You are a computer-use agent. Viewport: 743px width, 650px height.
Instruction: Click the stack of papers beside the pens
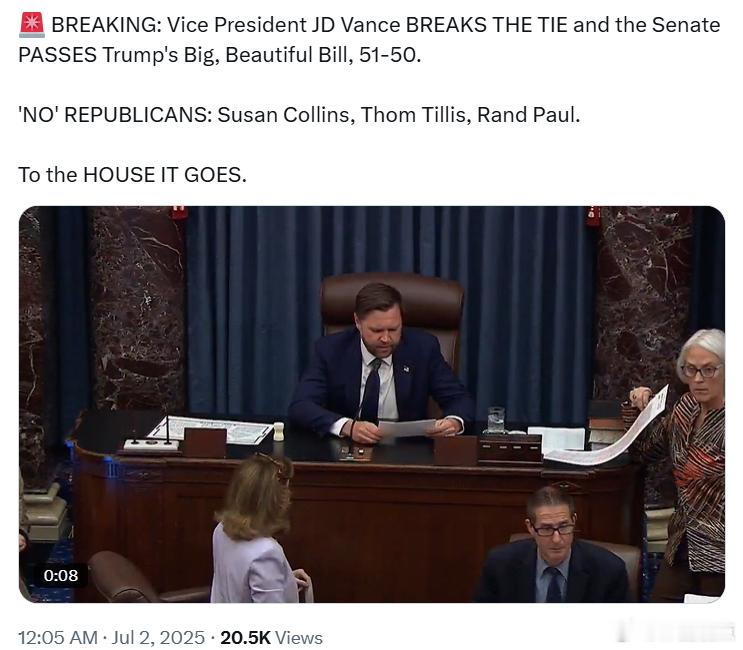(x=208, y=428)
